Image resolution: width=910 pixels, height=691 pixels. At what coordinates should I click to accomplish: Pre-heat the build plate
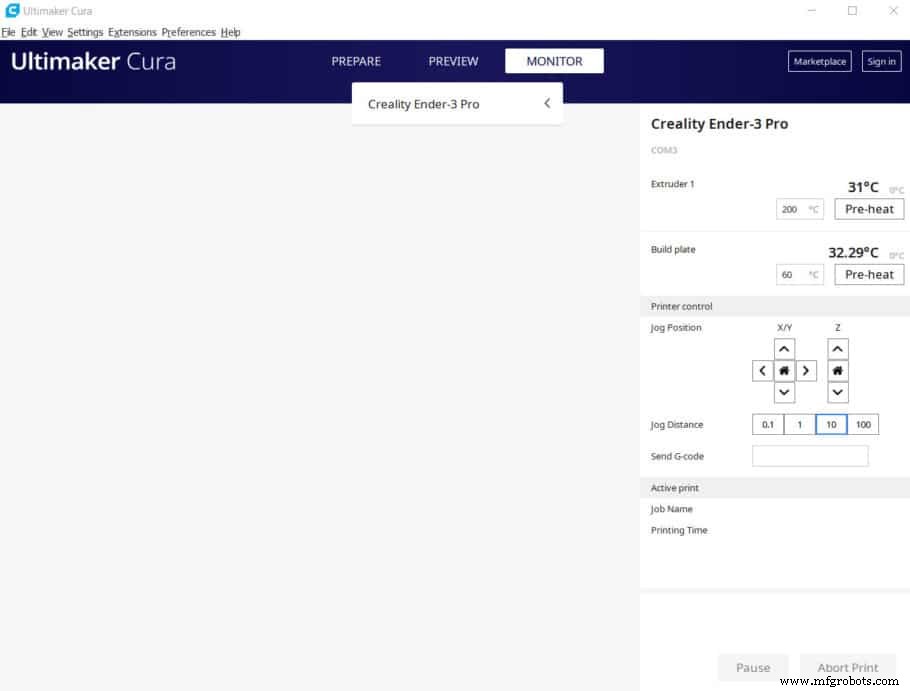pyautogui.click(x=869, y=274)
